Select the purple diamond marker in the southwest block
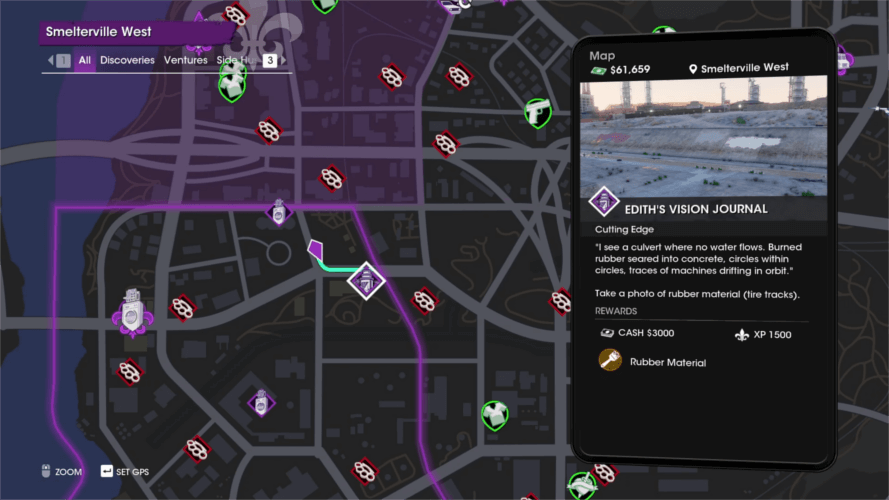The width and height of the screenshot is (889, 500). (261, 403)
